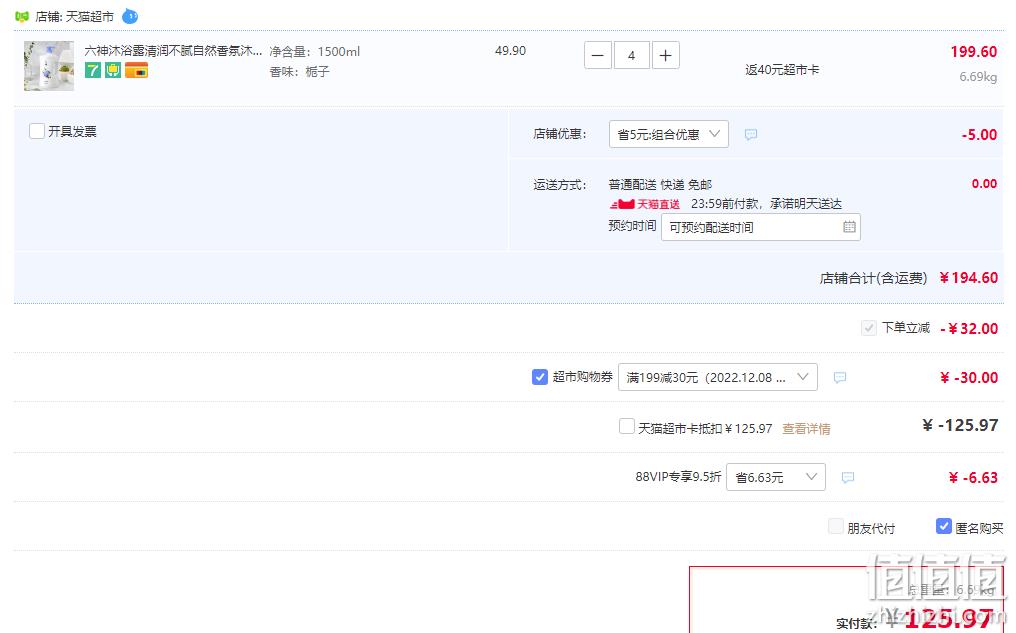Viewport: 1016px width, 633px height.
Task: Tick the 朋友代付 checkbox
Action: [836, 527]
